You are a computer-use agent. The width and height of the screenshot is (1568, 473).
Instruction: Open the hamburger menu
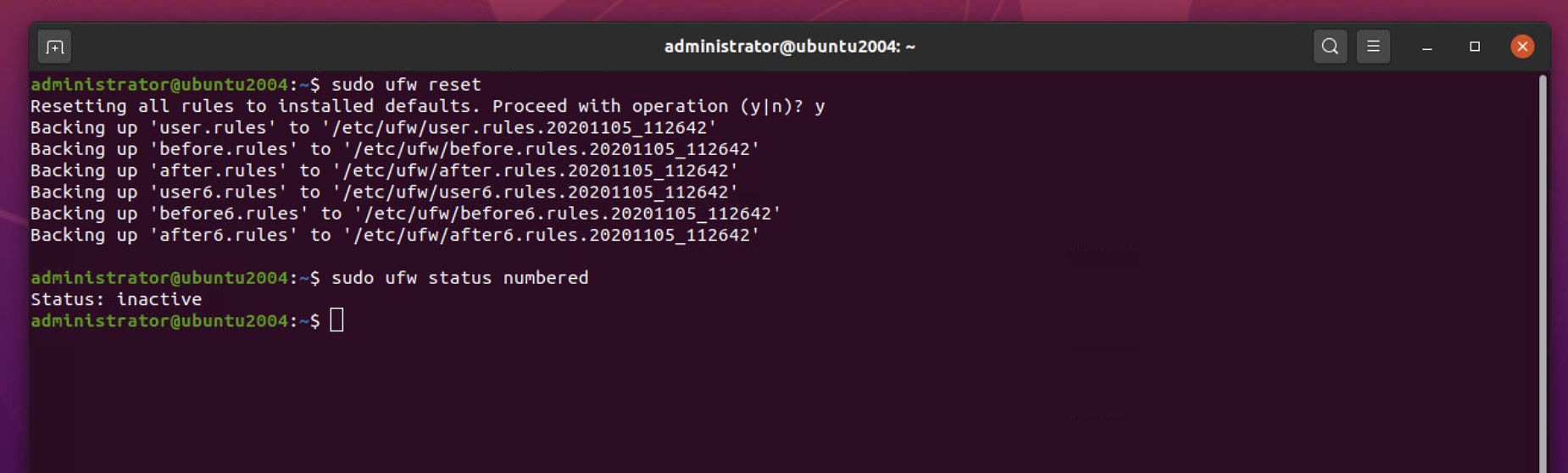pyautogui.click(x=1373, y=47)
